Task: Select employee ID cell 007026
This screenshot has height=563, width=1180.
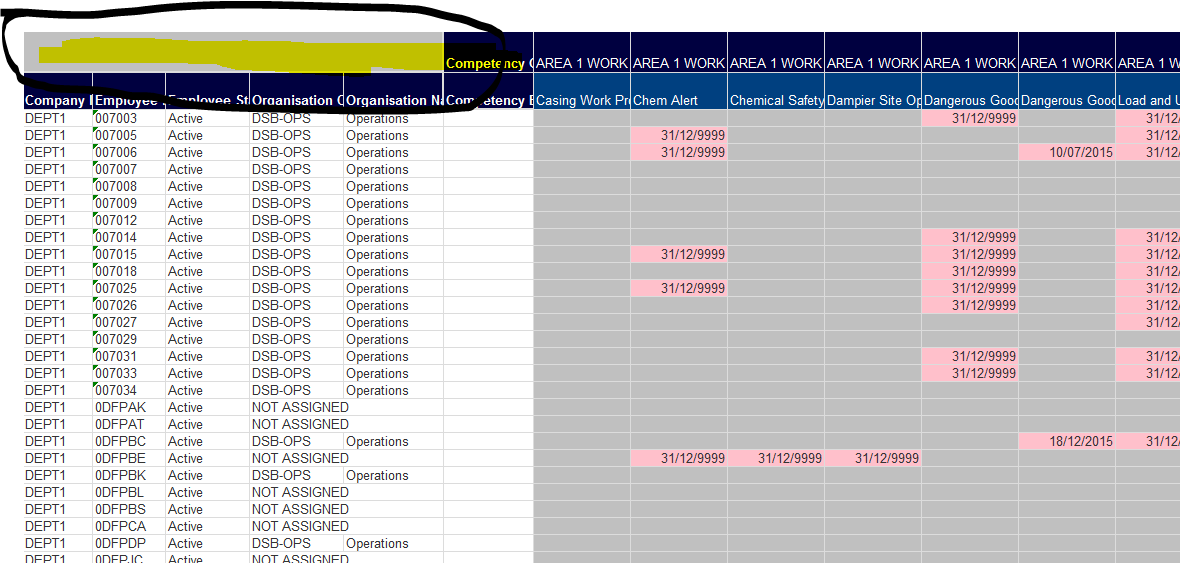Action: (x=129, y=305)
